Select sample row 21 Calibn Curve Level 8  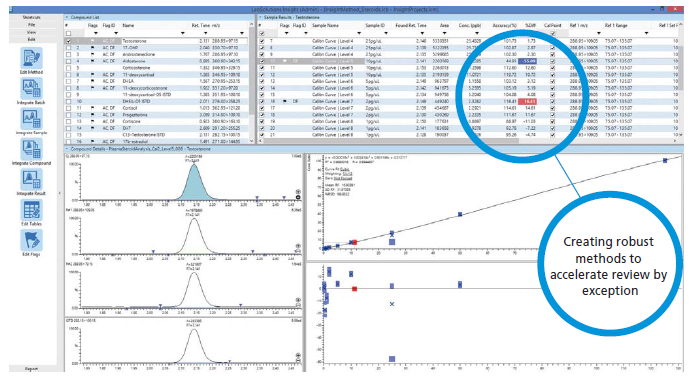click(468, 135)
